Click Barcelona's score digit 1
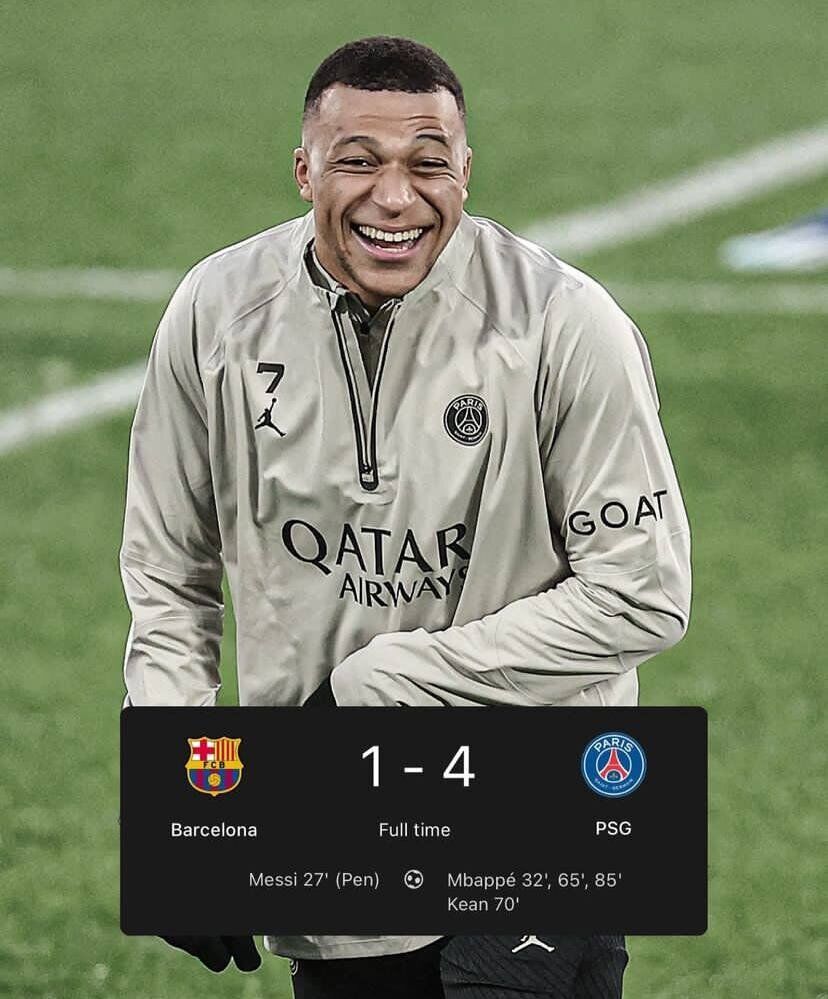This screenshot has width=828, height=999. (x=373, y=766)
